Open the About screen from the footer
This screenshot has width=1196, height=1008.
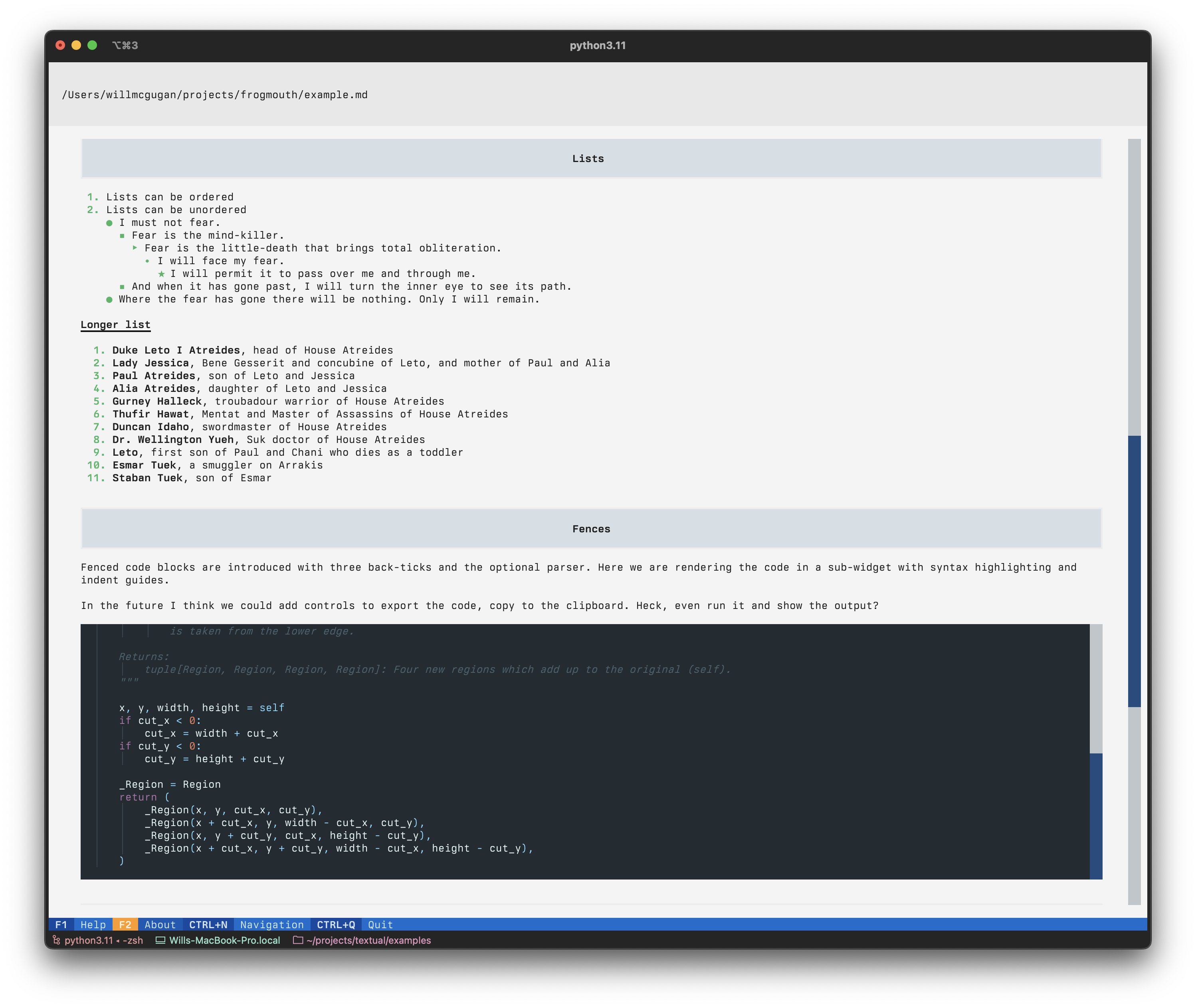click(160, 925)
